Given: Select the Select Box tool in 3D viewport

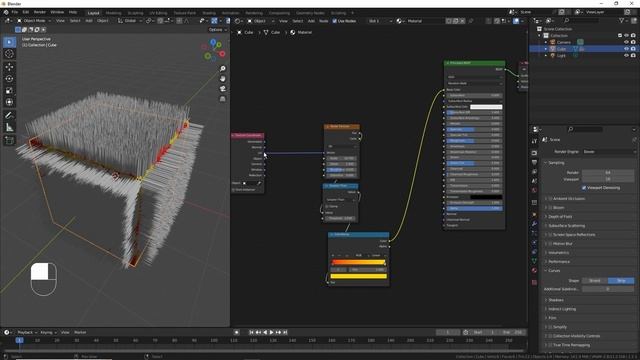Looking at the screenshot, I should (9, 42).
